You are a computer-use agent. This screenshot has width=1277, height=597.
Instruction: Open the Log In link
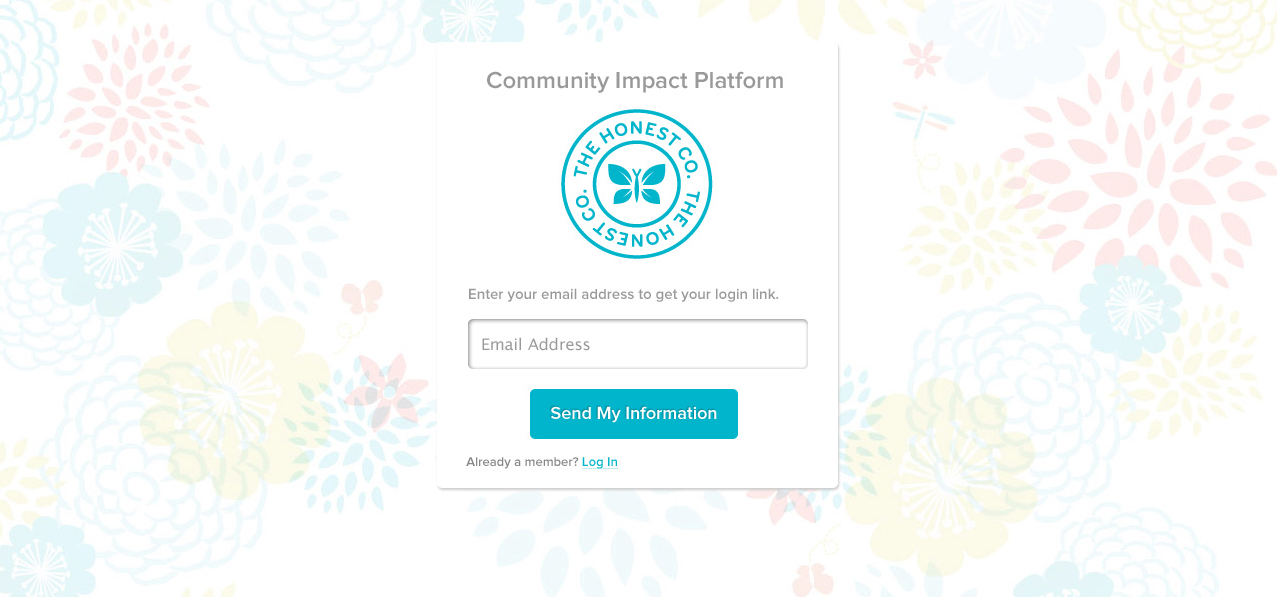click(600, 462)
